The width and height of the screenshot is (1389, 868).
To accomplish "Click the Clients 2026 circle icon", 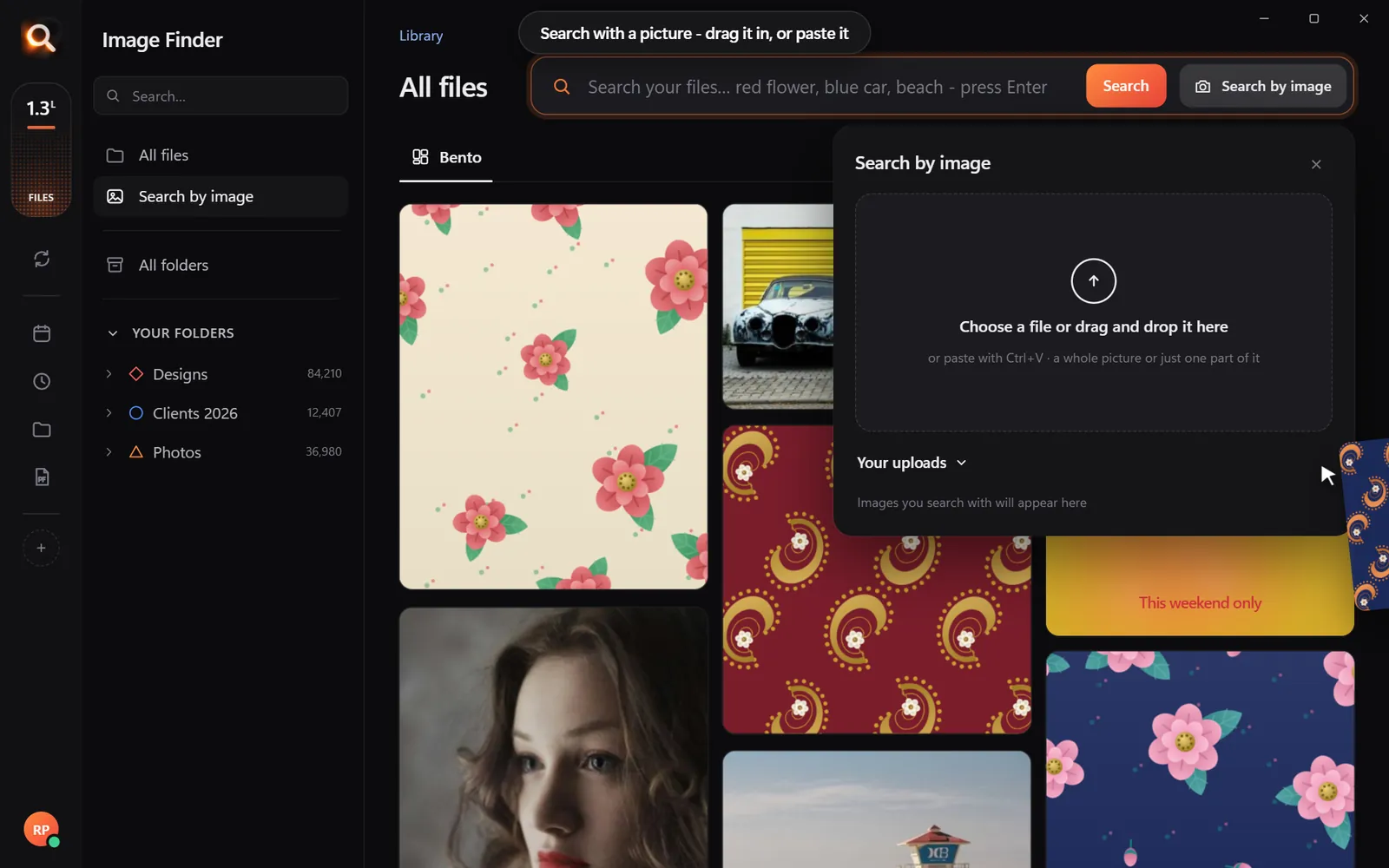I will click(136, 413).
